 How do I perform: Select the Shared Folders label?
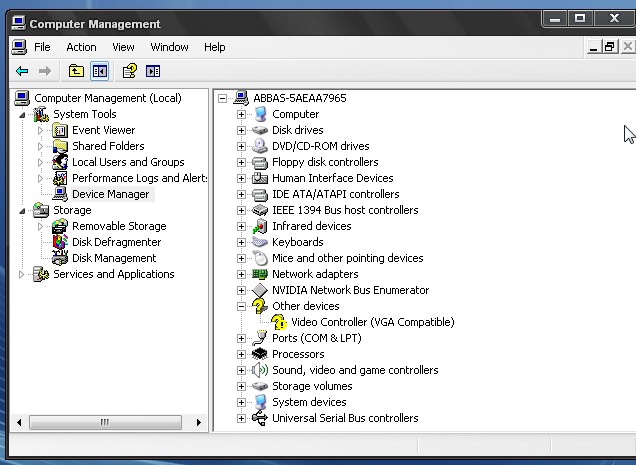pyautogui.click(x=108, y=146)
